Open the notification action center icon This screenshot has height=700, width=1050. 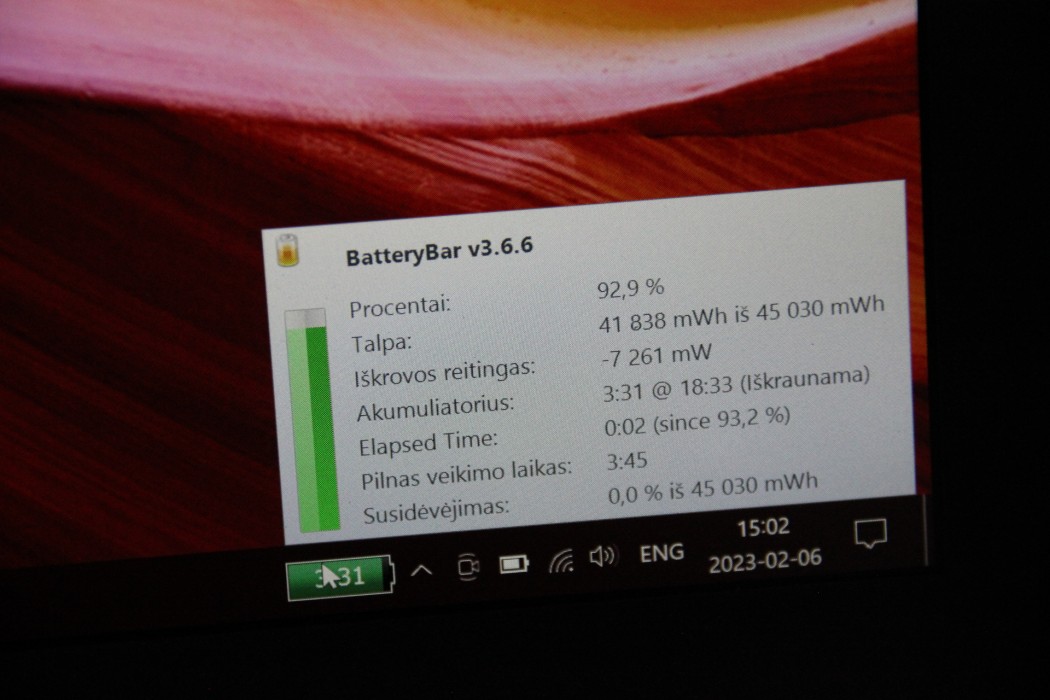(871, 534)
